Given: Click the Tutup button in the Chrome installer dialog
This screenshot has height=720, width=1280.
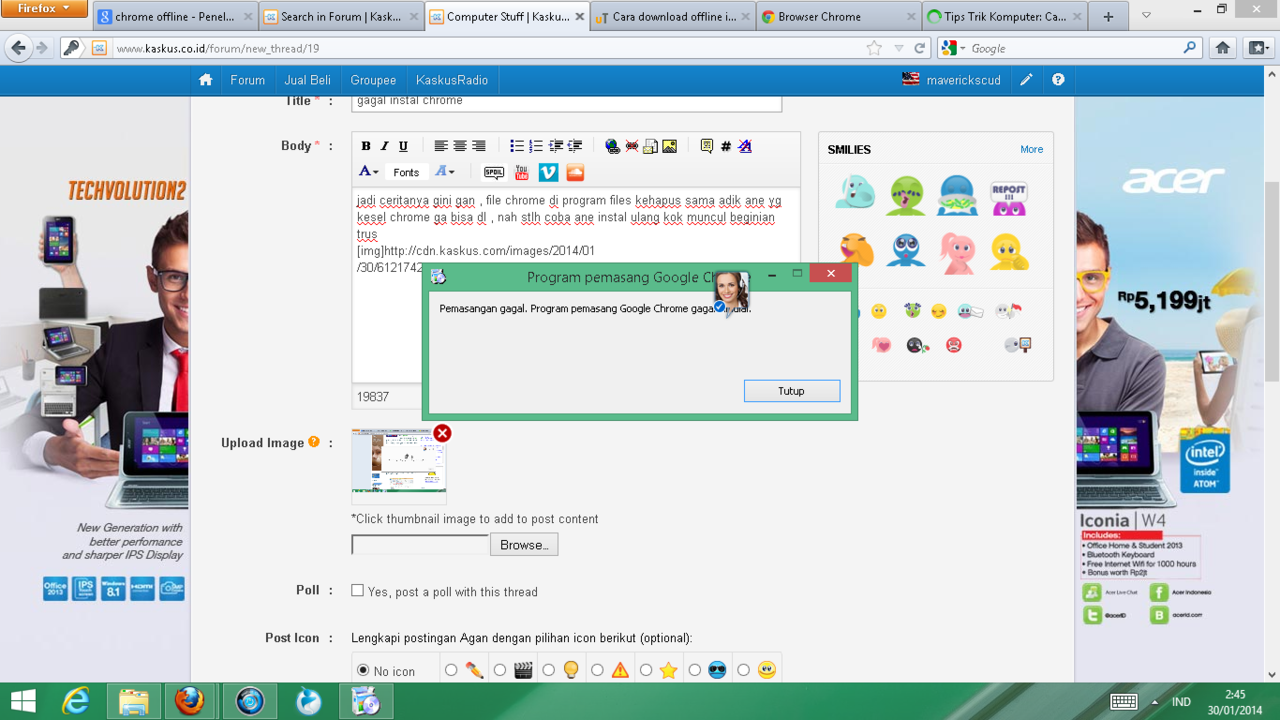Looking at the screenshot, I should pyautogui.click(x=791, y=390).
